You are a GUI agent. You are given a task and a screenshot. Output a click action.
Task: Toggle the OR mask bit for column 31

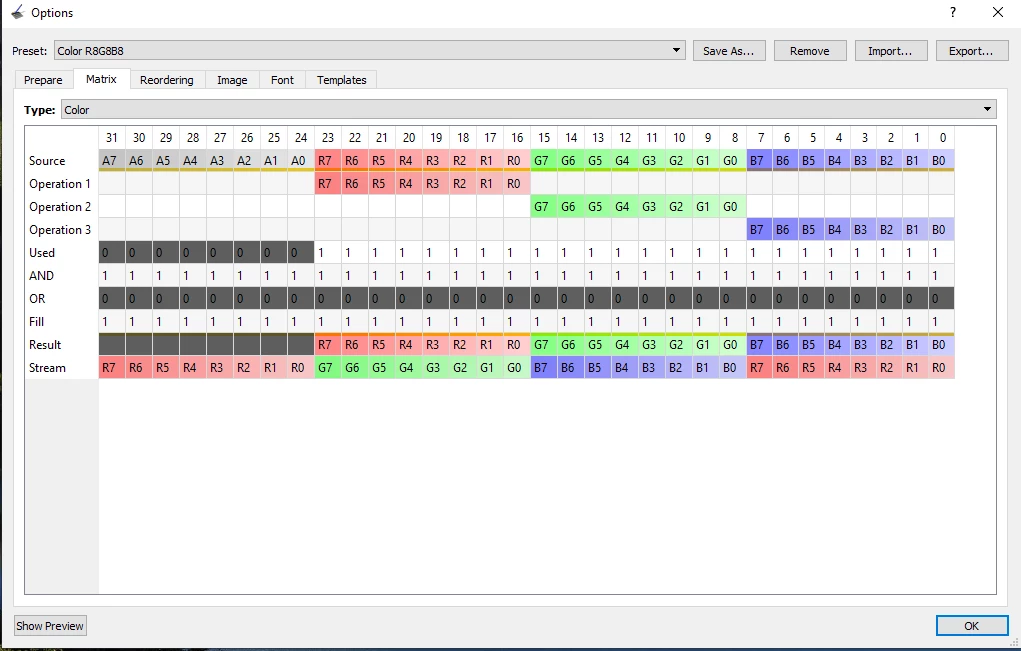[112, 298]
